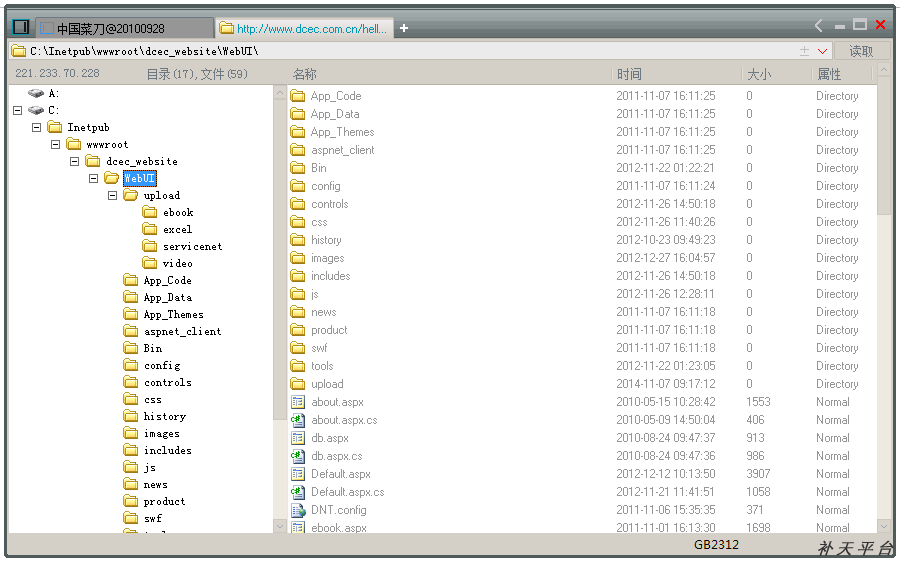Collapse the wwwroot tree node

(x=56, y=144)
